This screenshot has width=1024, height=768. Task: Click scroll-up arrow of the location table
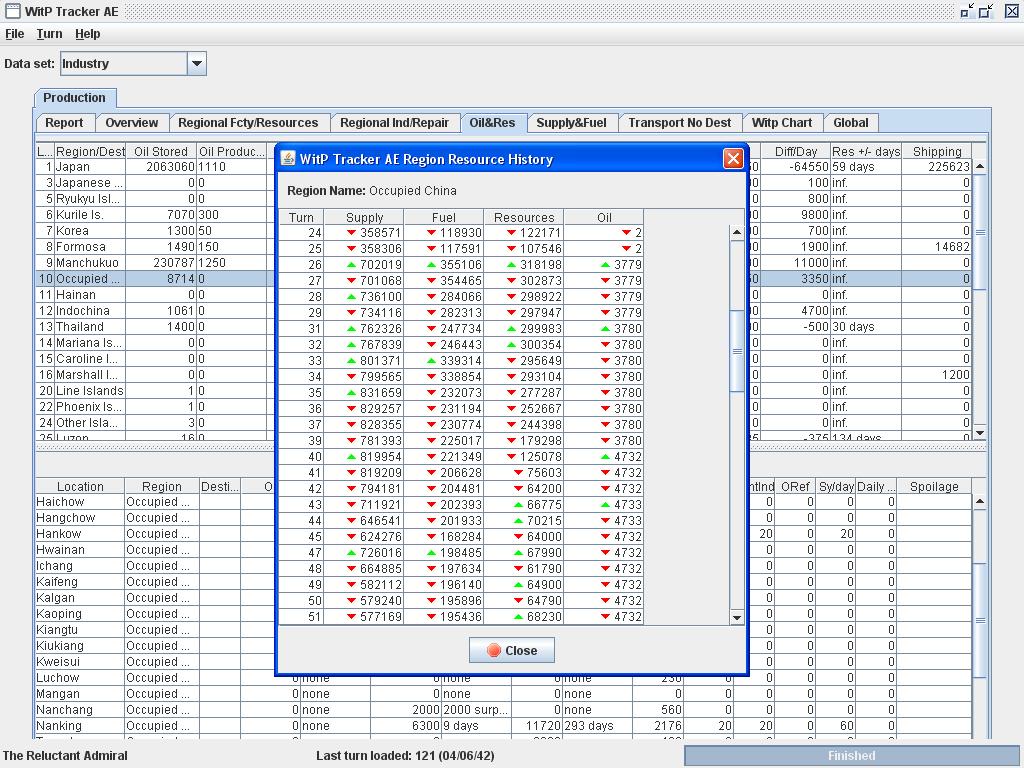click(x=980, y=502)
